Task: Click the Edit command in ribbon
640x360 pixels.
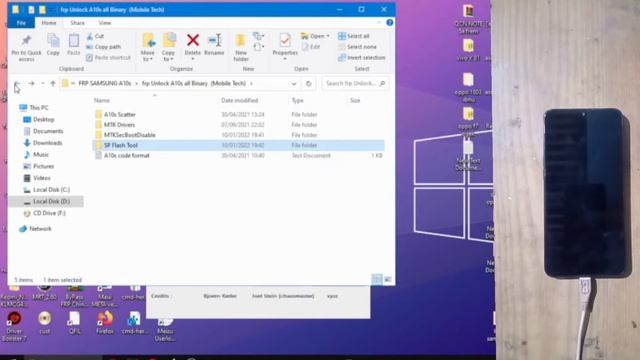Action: click(x=311, y=47)
